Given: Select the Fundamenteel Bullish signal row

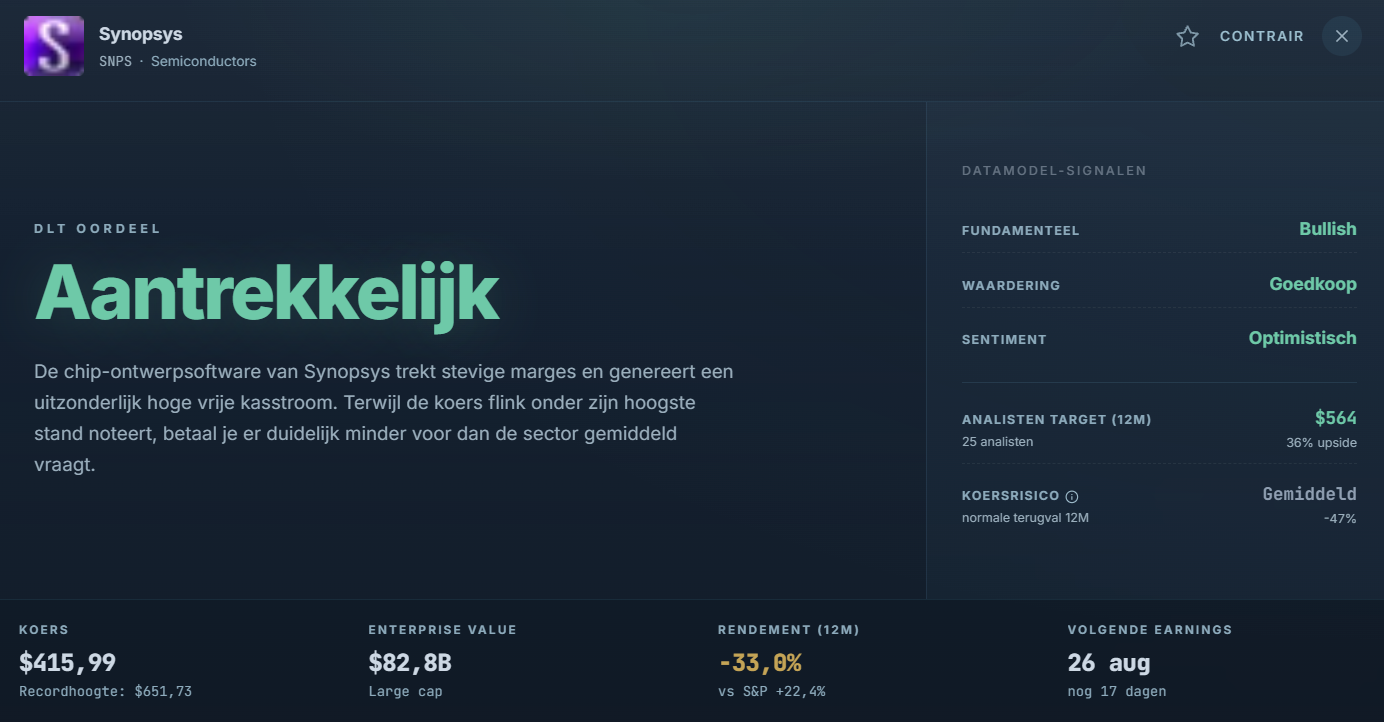Looking at the screenshot, I should [x=1159, y=230].
